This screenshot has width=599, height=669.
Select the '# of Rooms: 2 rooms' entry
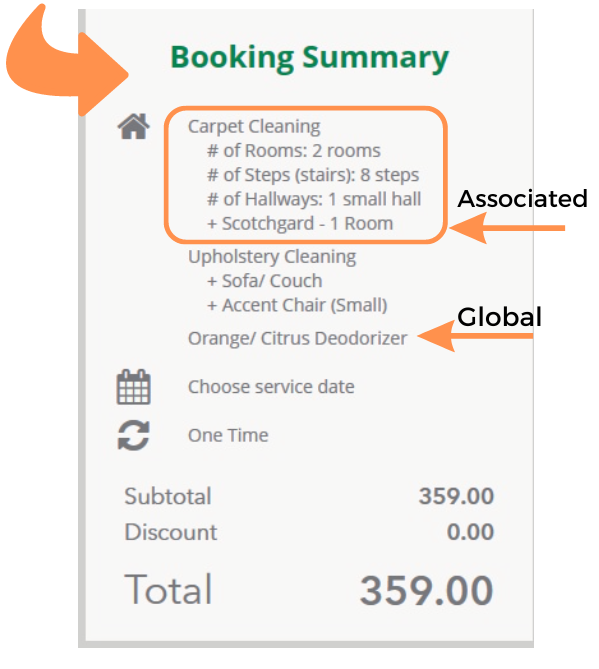click(x=294, y=151)
